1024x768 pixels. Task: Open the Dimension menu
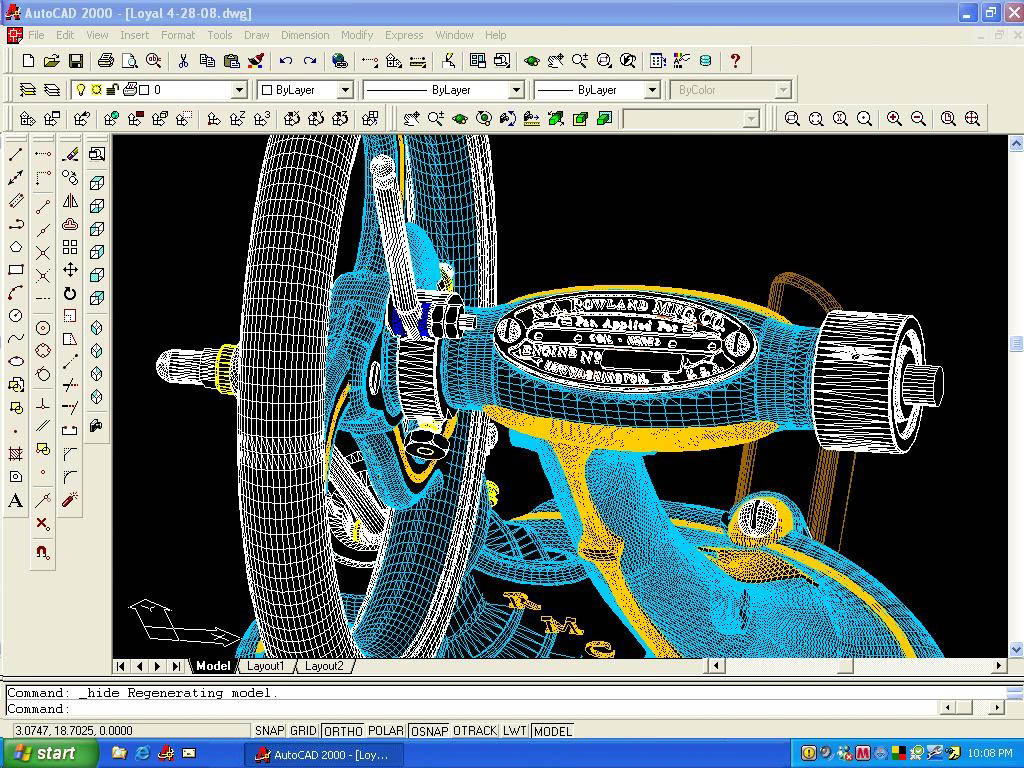pos(305,35)
